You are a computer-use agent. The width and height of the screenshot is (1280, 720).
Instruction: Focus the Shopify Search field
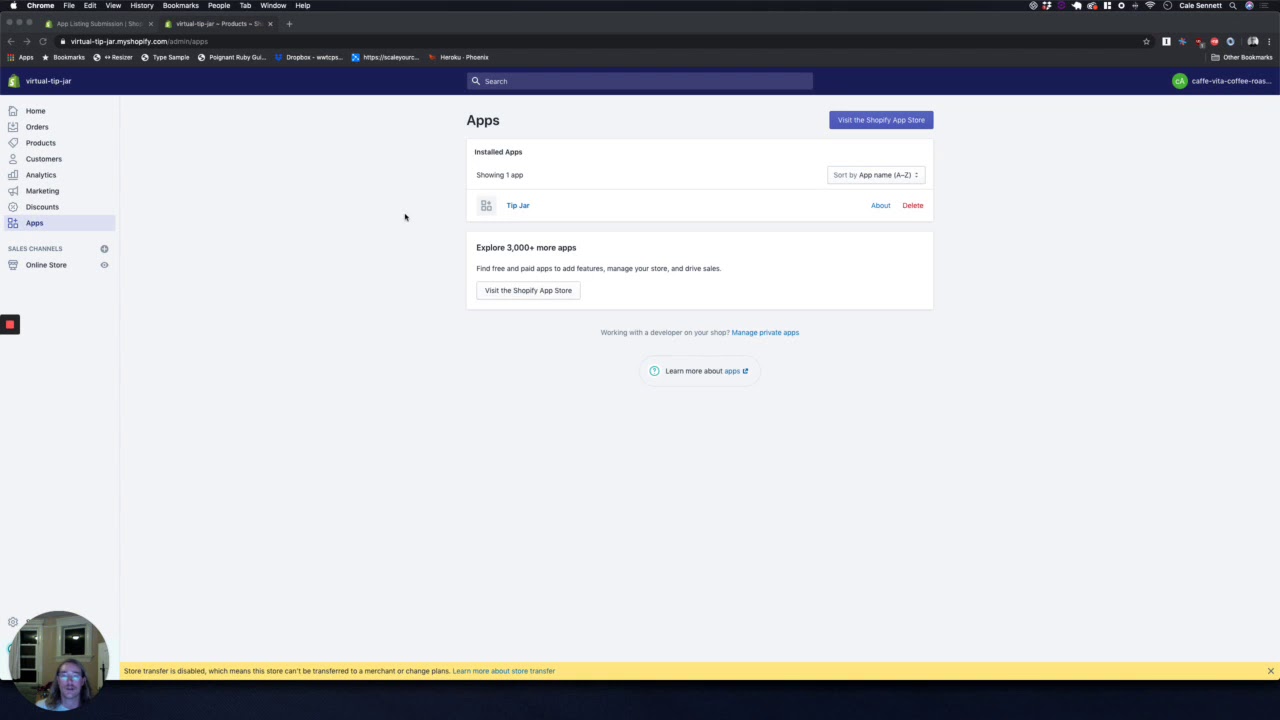[x=640, y=81]
